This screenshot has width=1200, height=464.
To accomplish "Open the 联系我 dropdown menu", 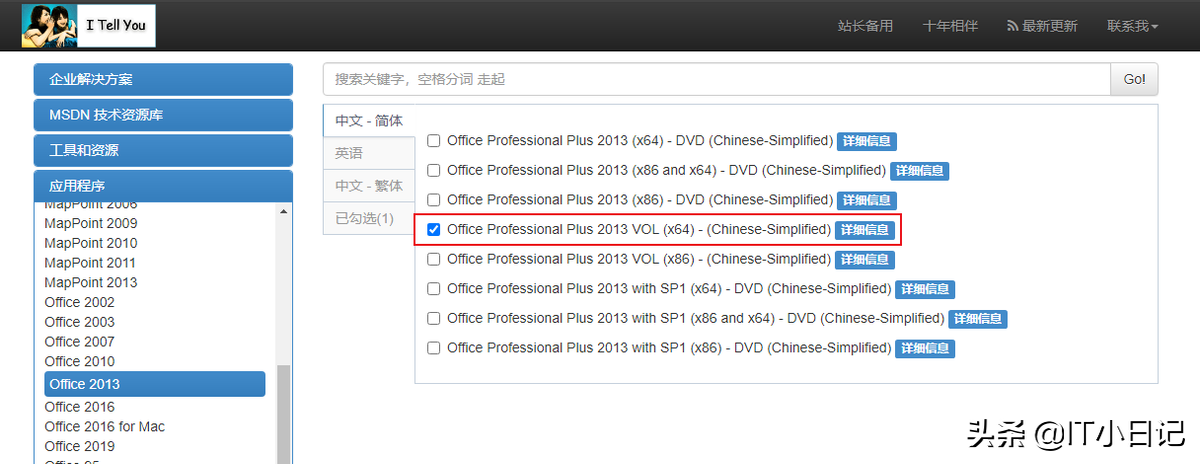I will [x=1132, y=26].
